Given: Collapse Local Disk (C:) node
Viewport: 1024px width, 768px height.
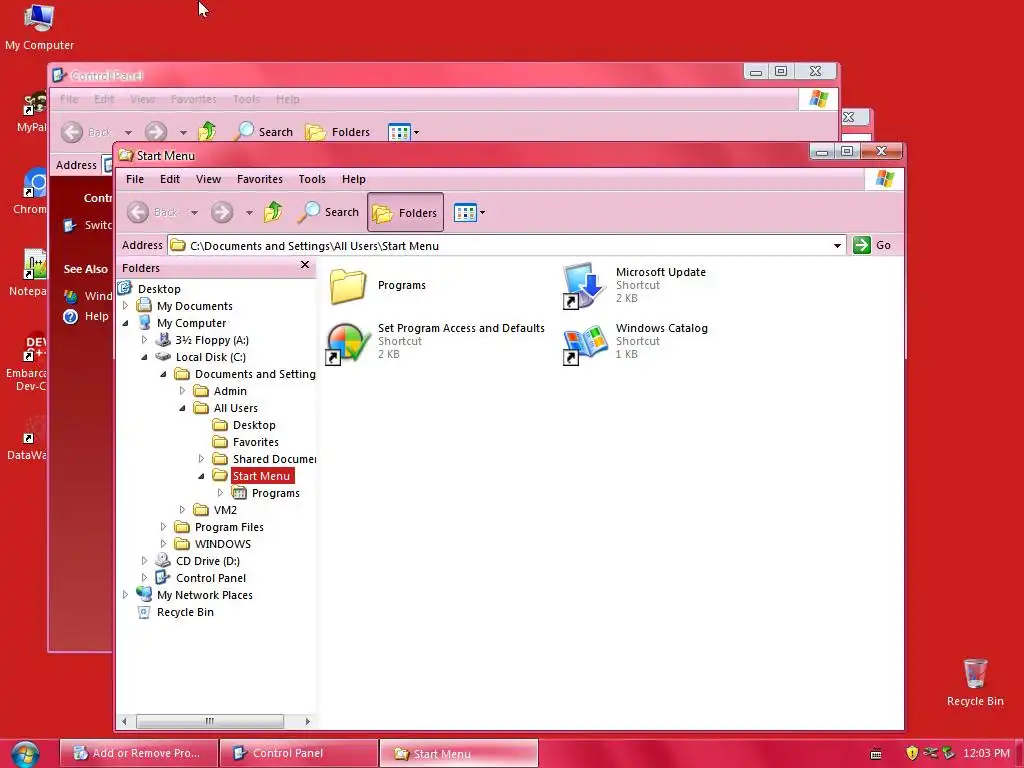Looking at the screenshot, I should [144, 357].
